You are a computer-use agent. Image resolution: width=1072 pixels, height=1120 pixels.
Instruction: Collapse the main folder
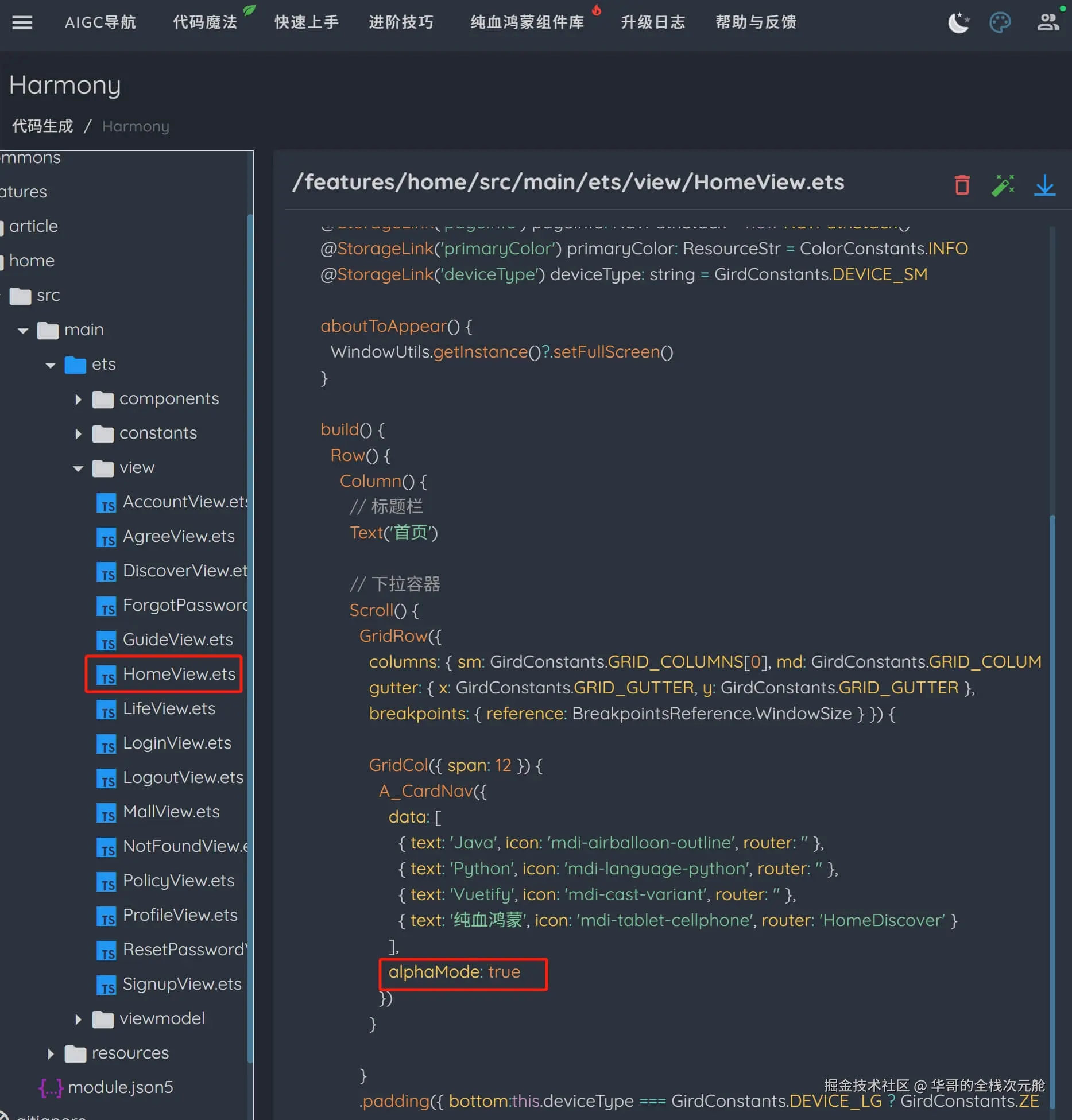[23, 330]
